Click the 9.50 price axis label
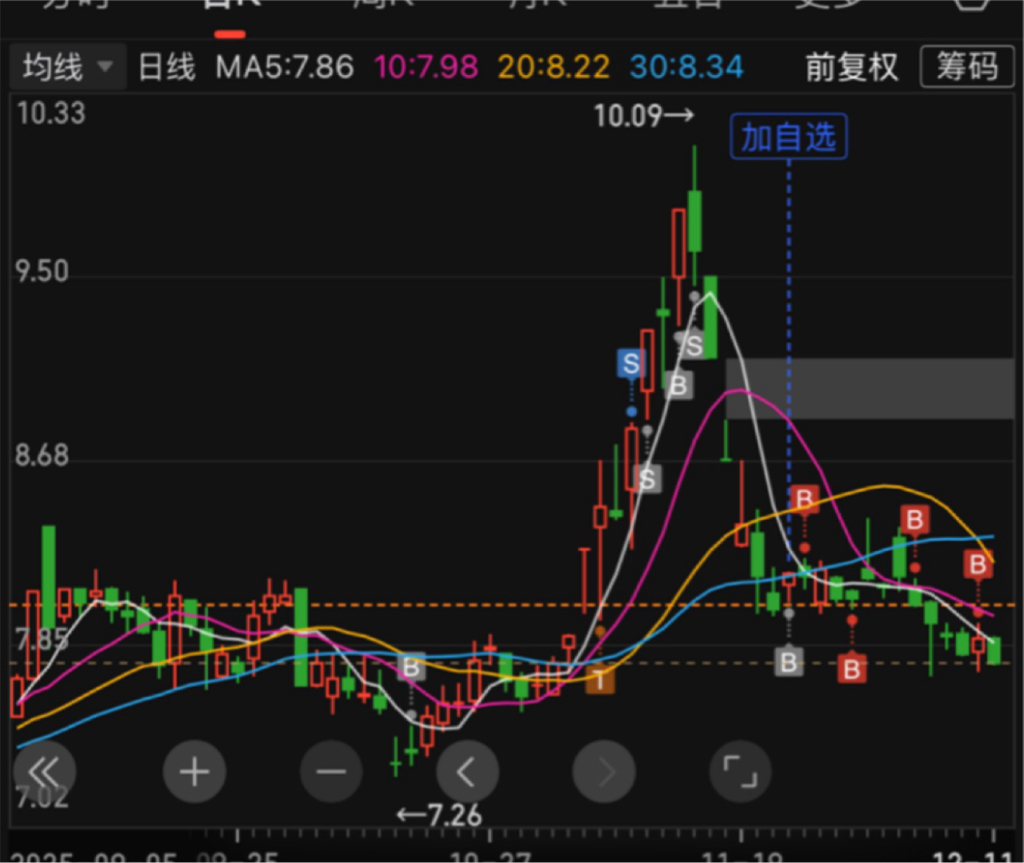 coord(42,271)
